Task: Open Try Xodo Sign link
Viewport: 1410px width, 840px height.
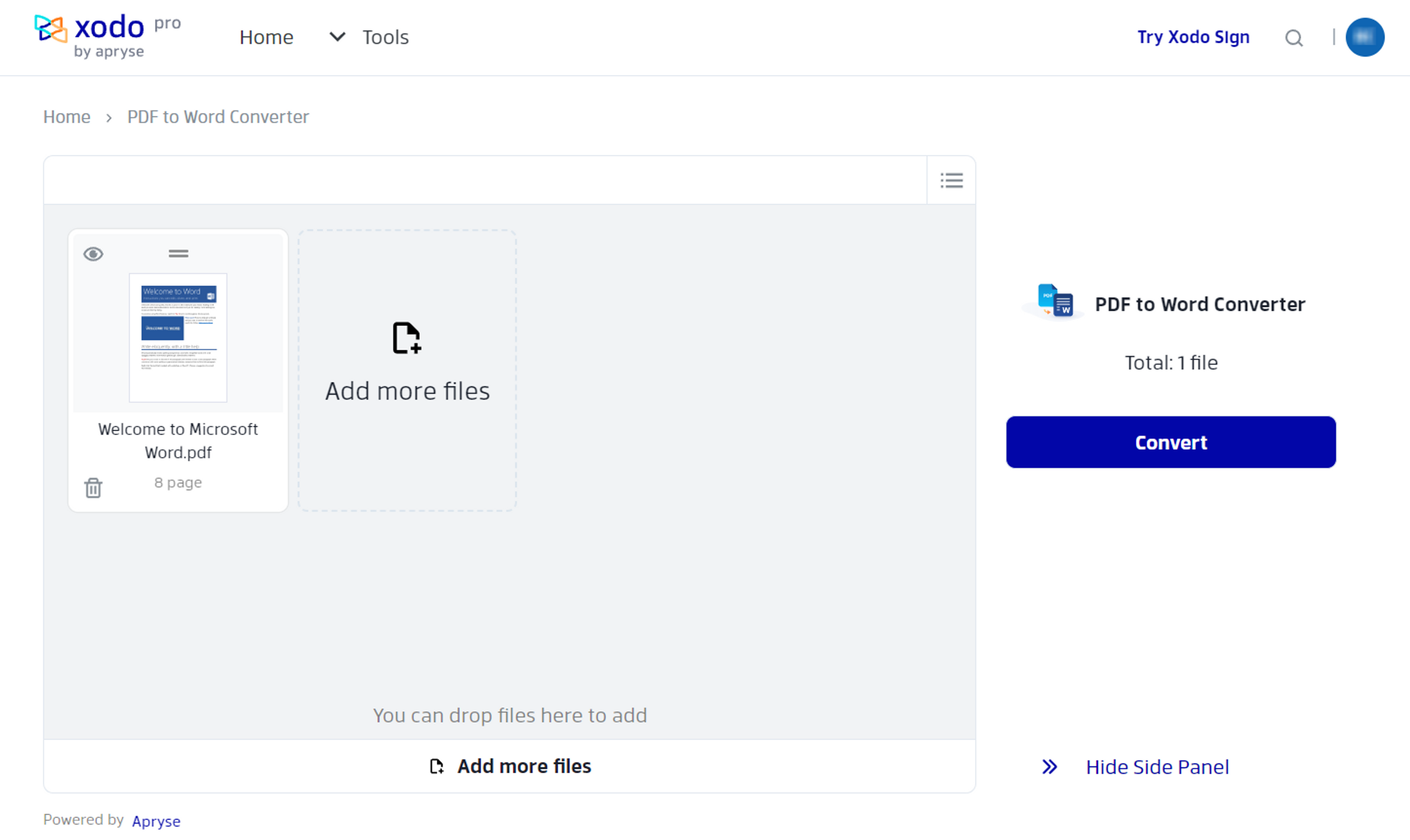Action: (x=1193, y=37)
